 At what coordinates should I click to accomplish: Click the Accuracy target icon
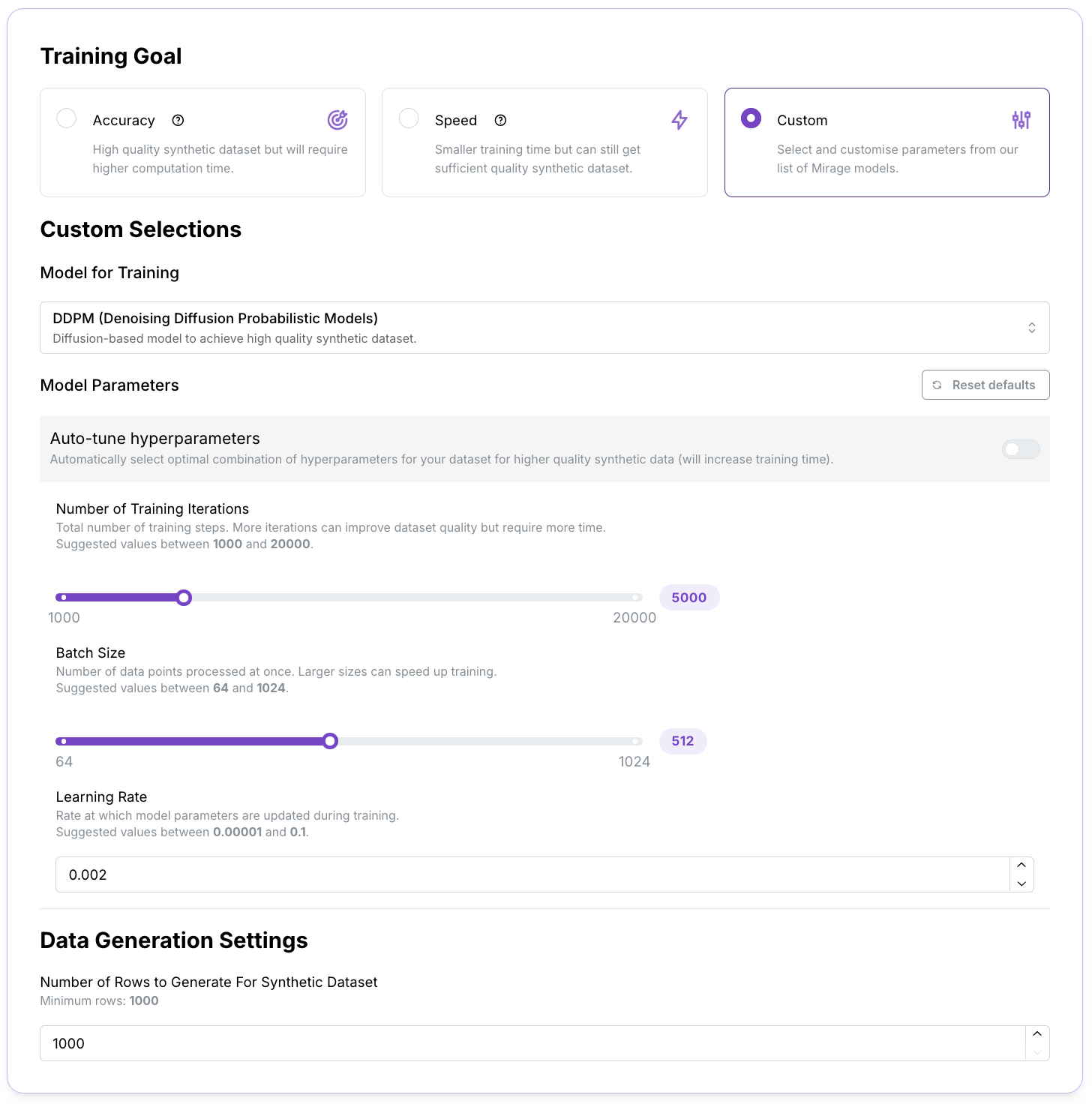(x=337, y=120)
